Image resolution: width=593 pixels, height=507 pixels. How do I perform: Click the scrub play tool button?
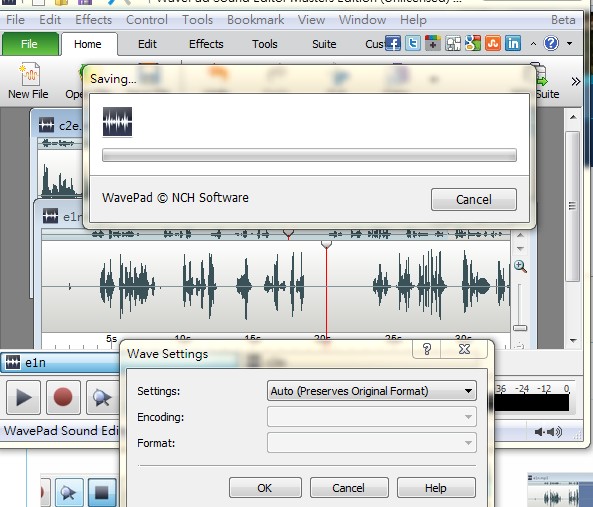click(x=102, y=397)
